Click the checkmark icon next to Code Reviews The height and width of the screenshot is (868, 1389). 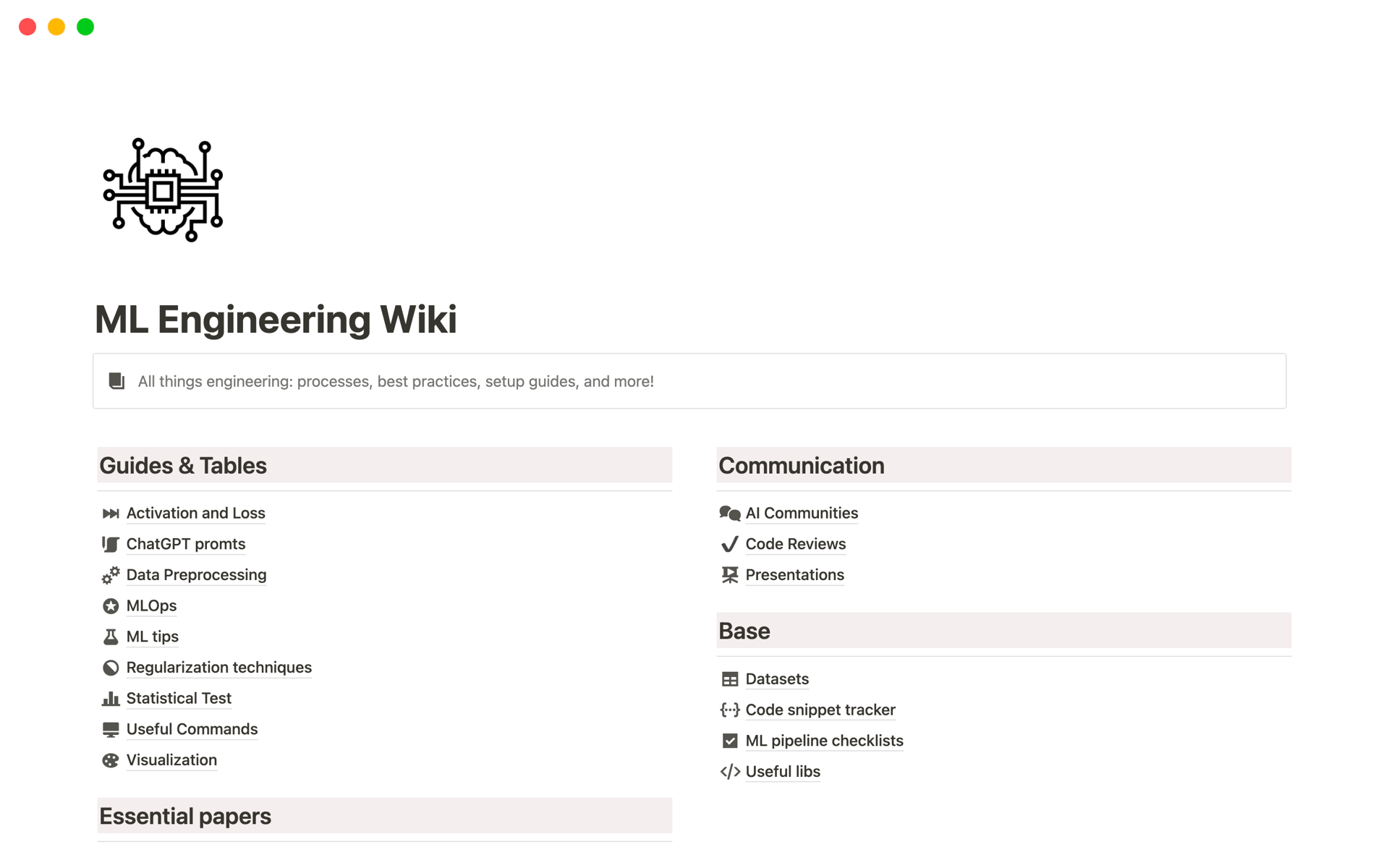[x=729, y=544]
